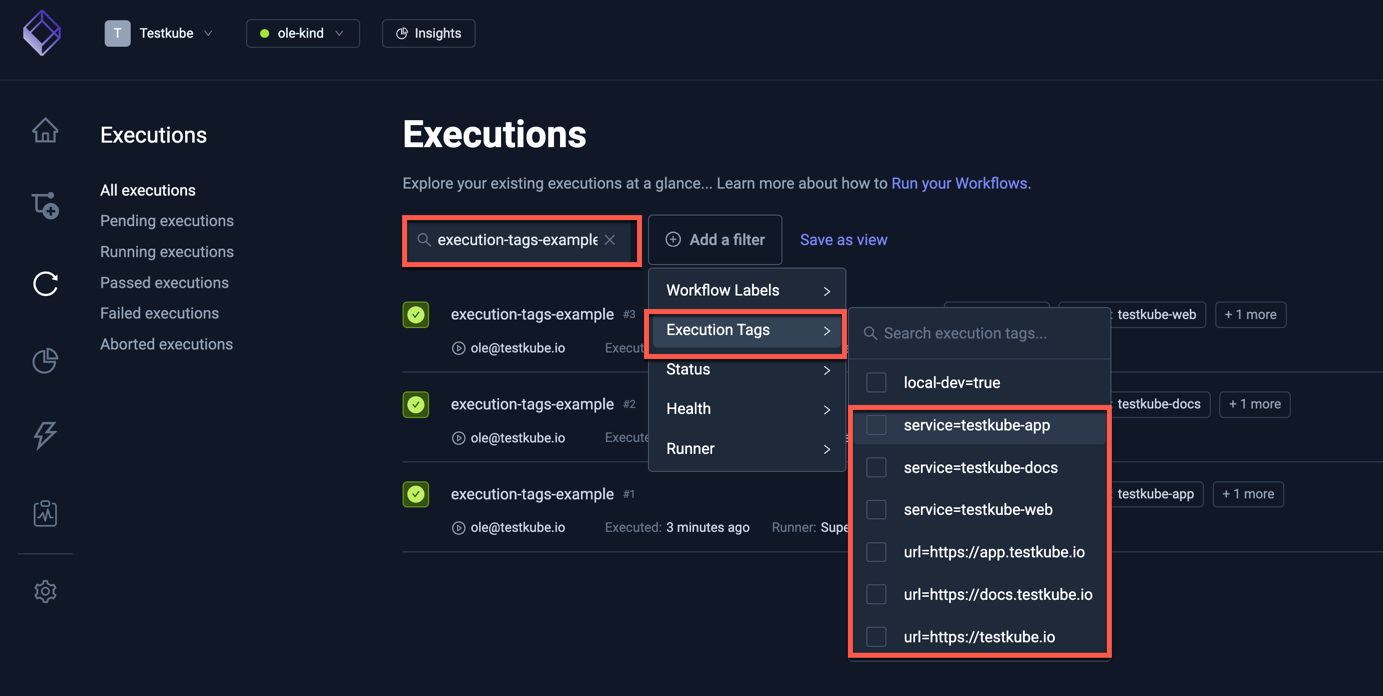Image resolution: width=1383 pixels, height=696 pixels.
Task: Clear the execution-tags-example search field
Action: [610, 240]
